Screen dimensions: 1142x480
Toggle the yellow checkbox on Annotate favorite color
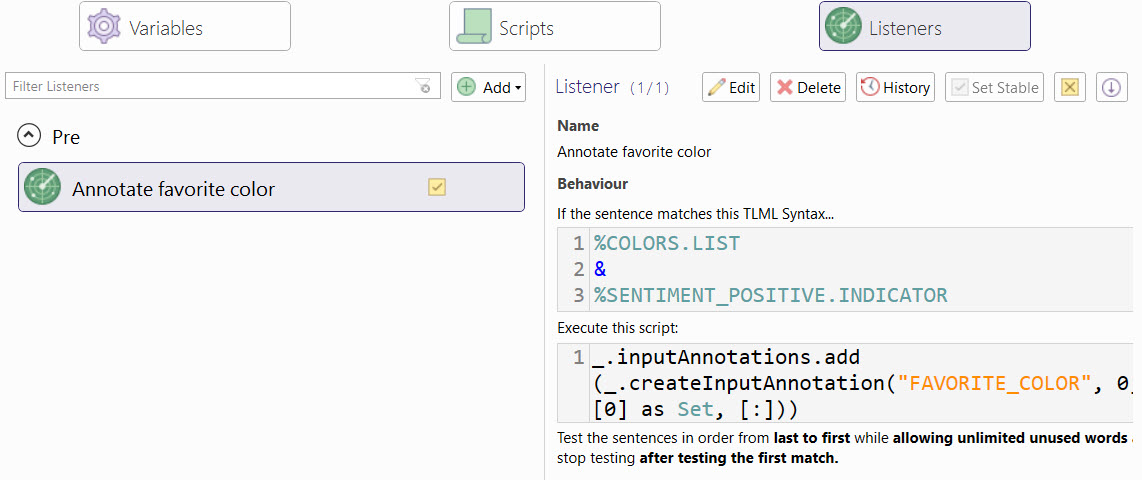437,187
